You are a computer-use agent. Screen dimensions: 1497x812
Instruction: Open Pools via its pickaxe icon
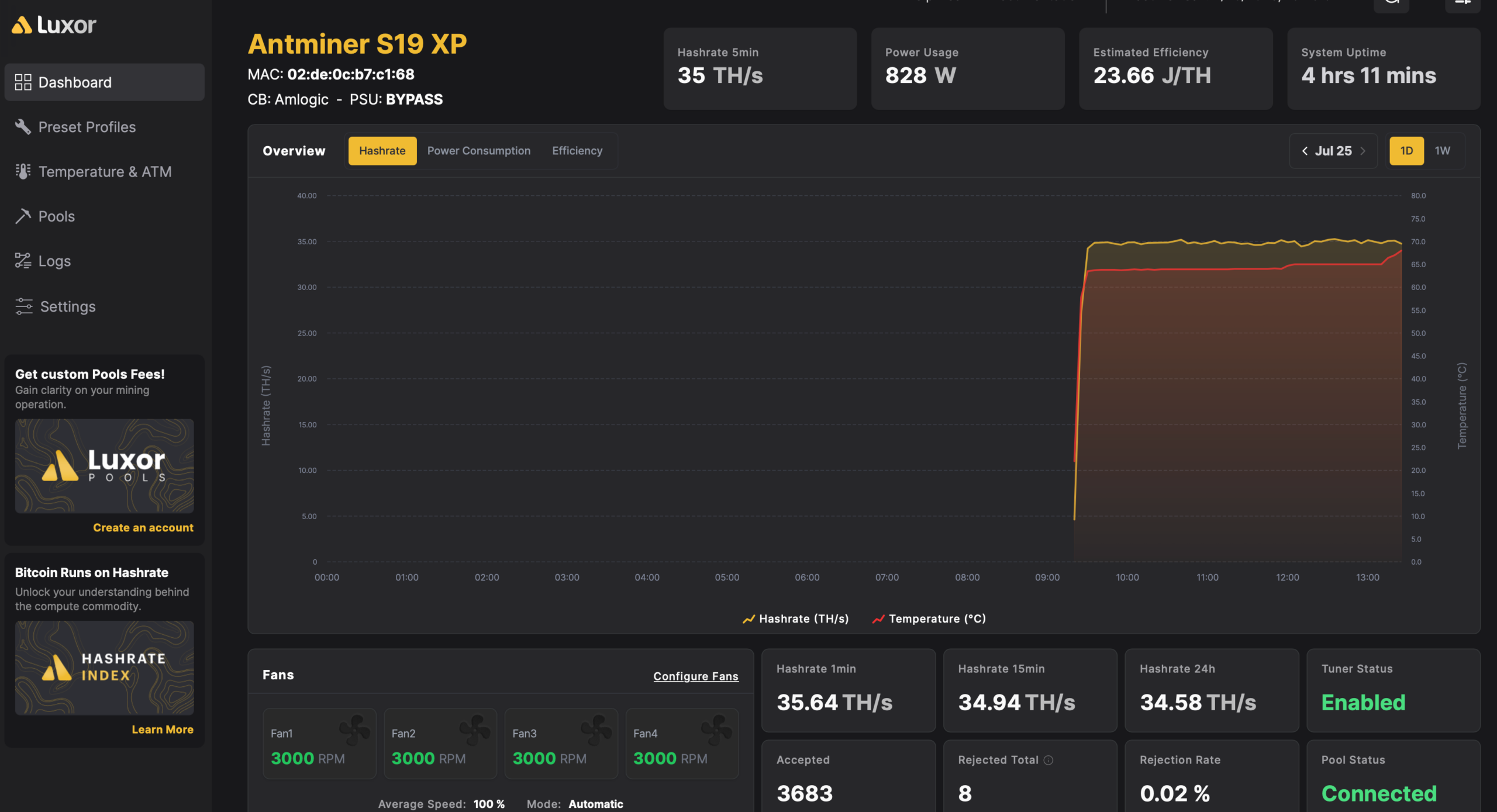pos(23,216)
